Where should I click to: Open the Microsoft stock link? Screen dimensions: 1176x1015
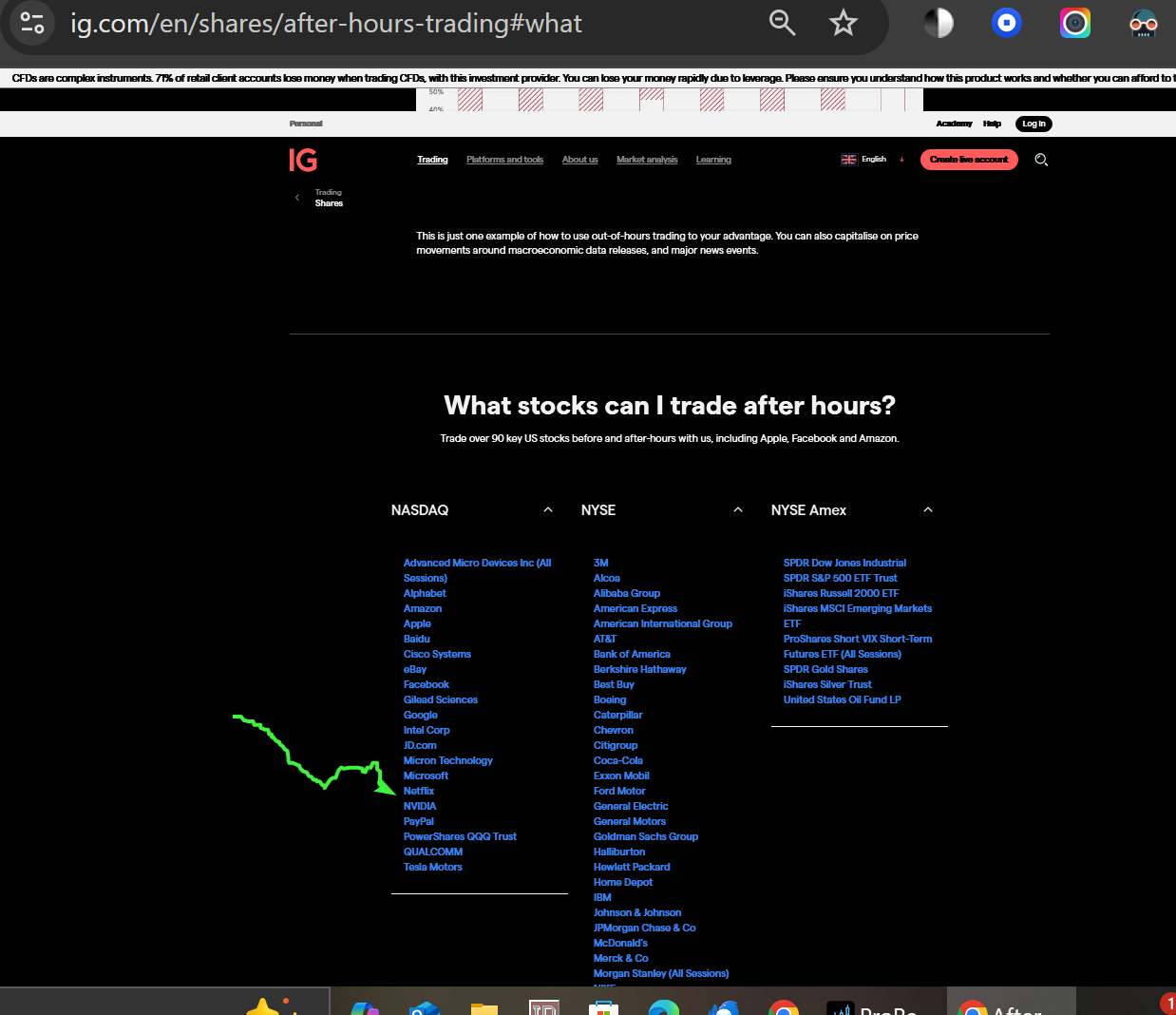[426, 776]
